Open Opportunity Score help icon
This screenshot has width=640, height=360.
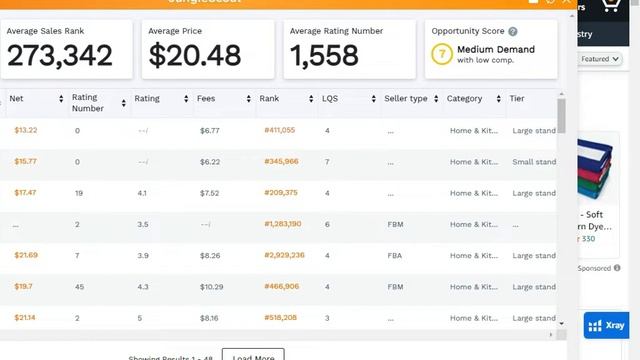(x=513, y=31)
